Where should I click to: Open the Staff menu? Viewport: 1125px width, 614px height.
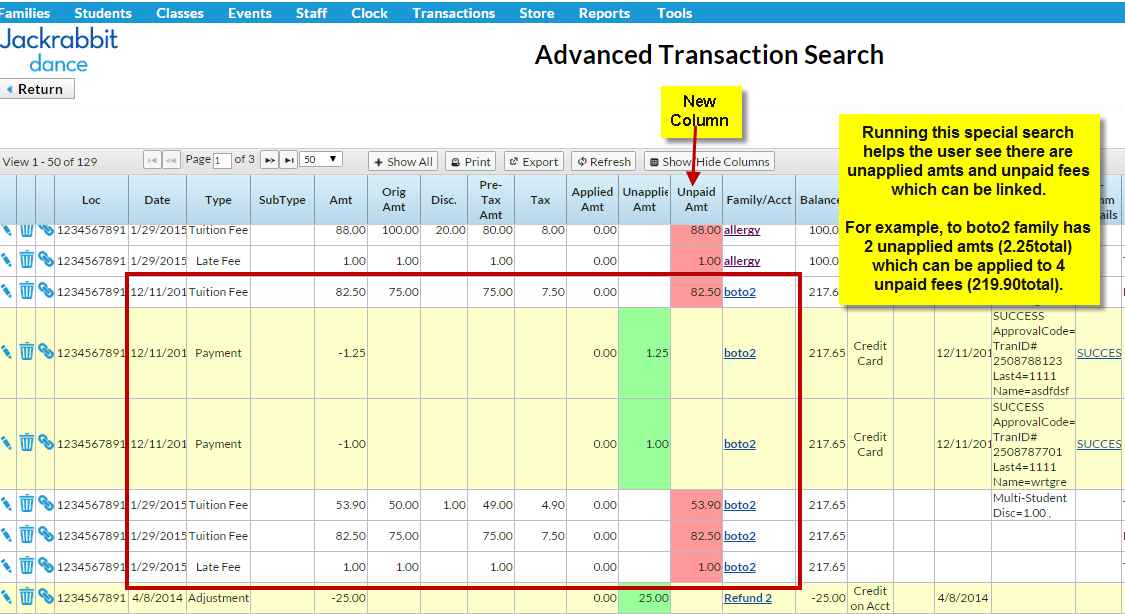point(311,13)
